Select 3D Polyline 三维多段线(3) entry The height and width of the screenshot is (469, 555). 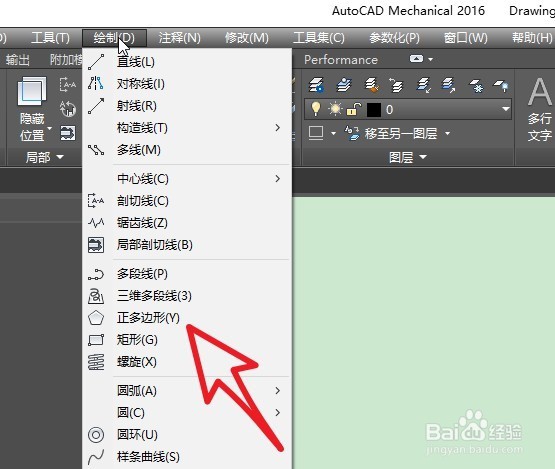(187, 296)
